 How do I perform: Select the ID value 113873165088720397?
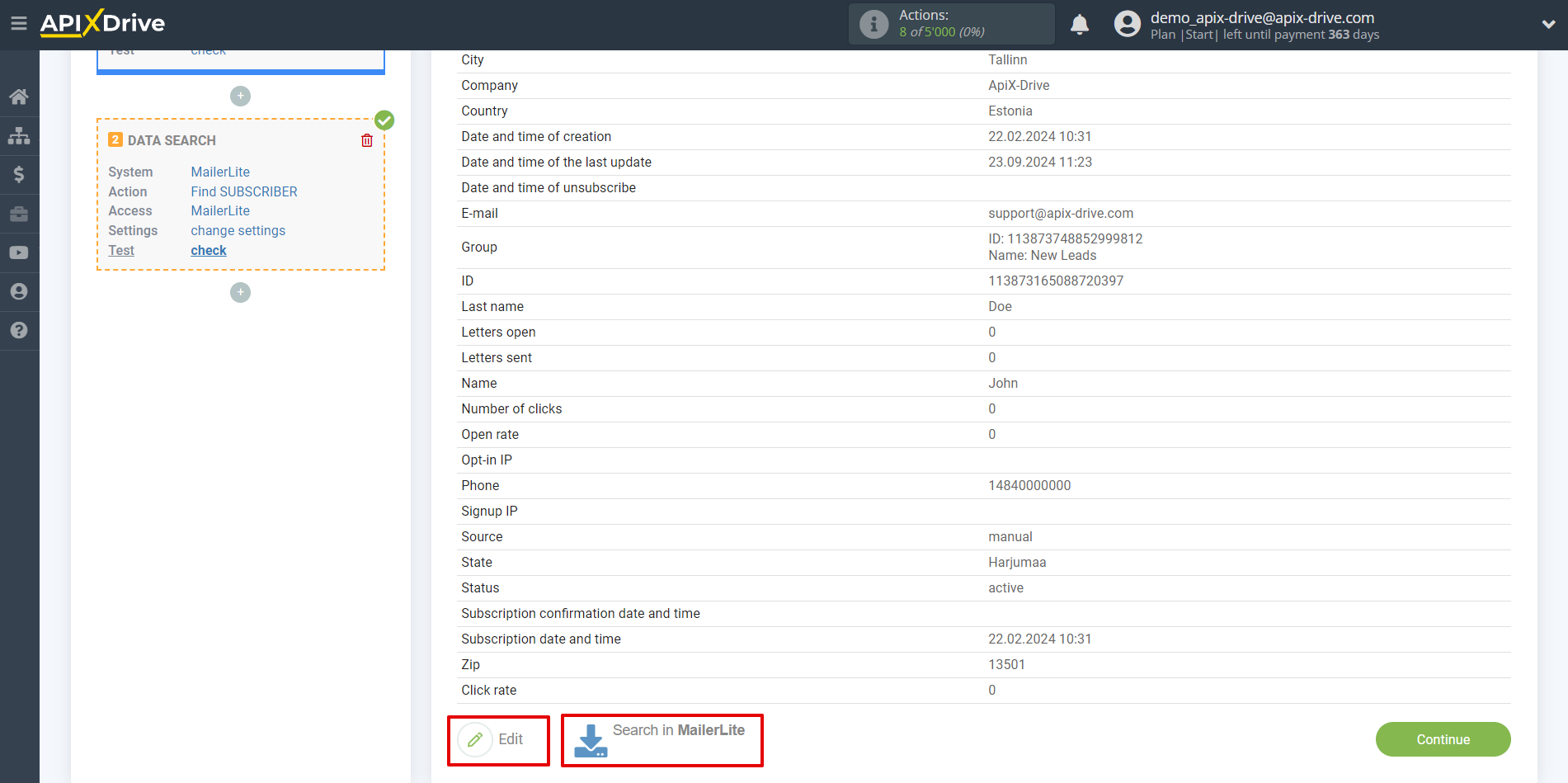1056,281
